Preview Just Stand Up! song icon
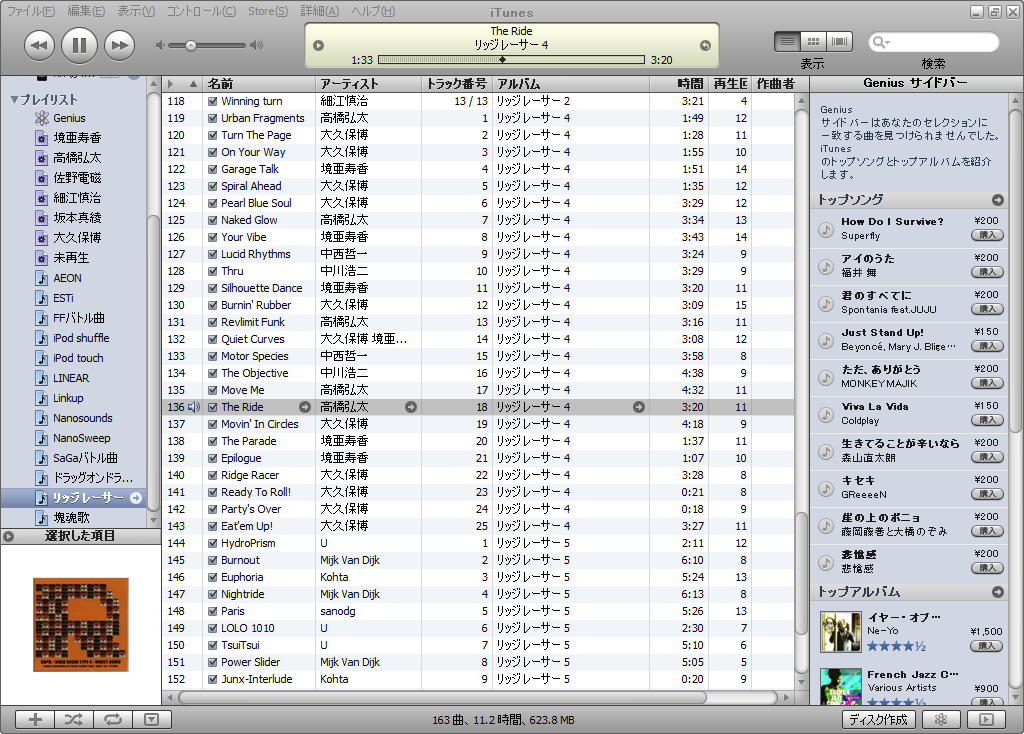 pyautogui.click(x=826, y=340)
